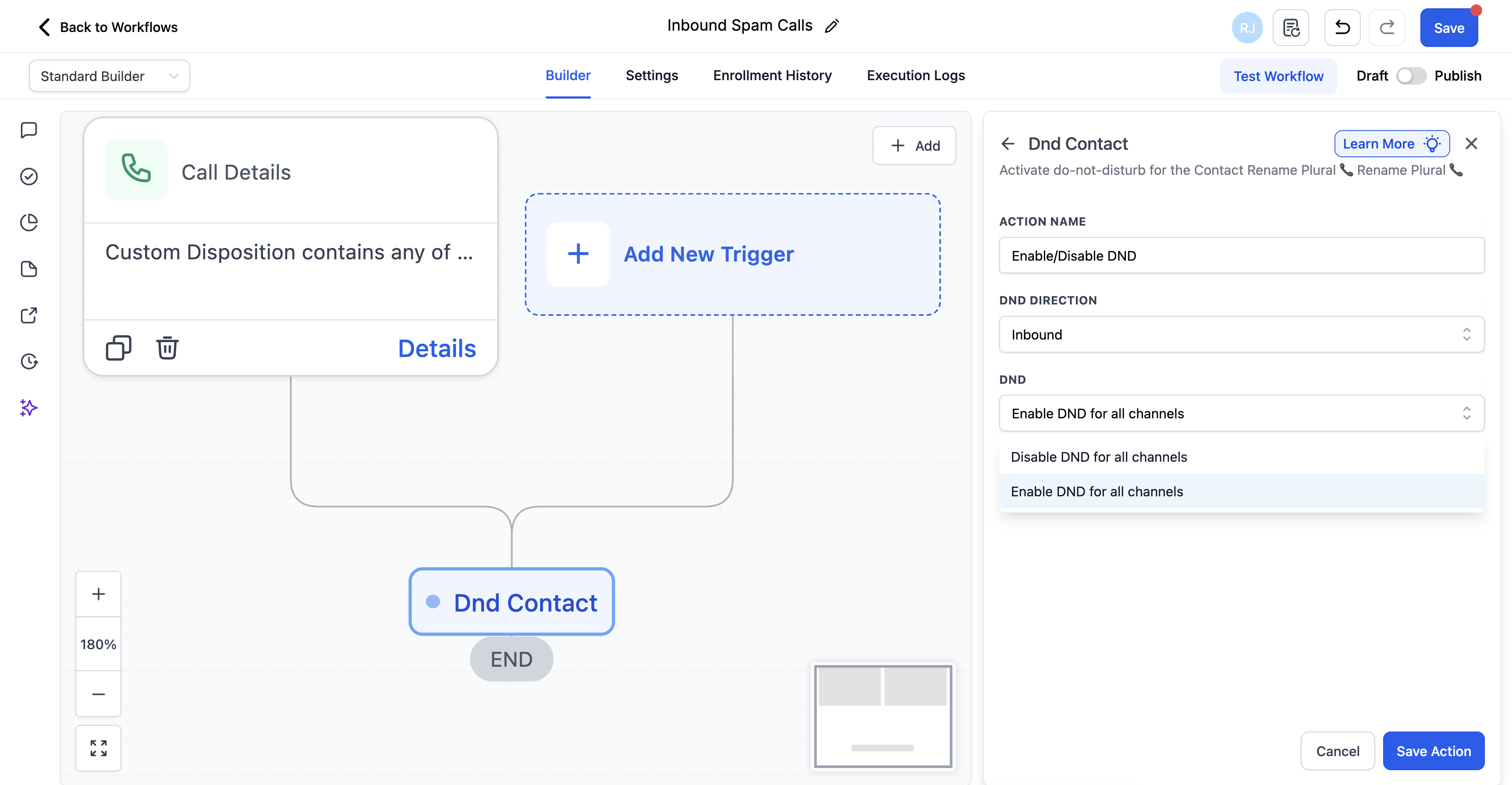
Task: Zoom in the canvas with plus button
Action: pos(98,594)
